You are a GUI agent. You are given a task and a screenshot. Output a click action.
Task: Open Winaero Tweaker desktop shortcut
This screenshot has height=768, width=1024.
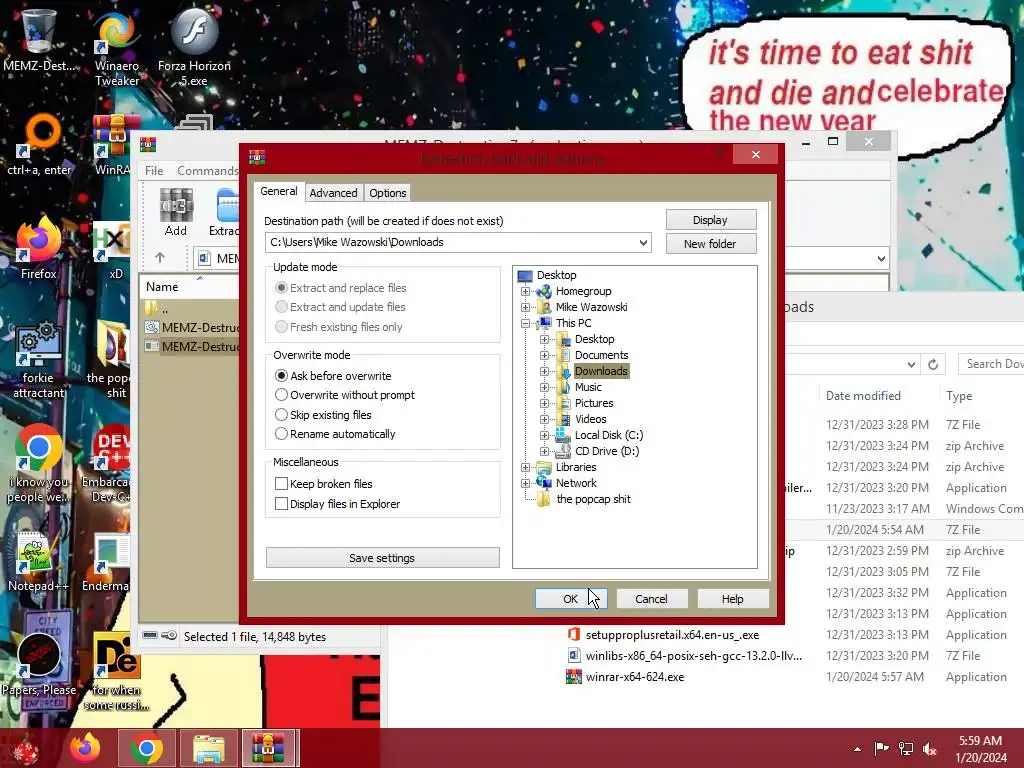(x=117, y=47)
